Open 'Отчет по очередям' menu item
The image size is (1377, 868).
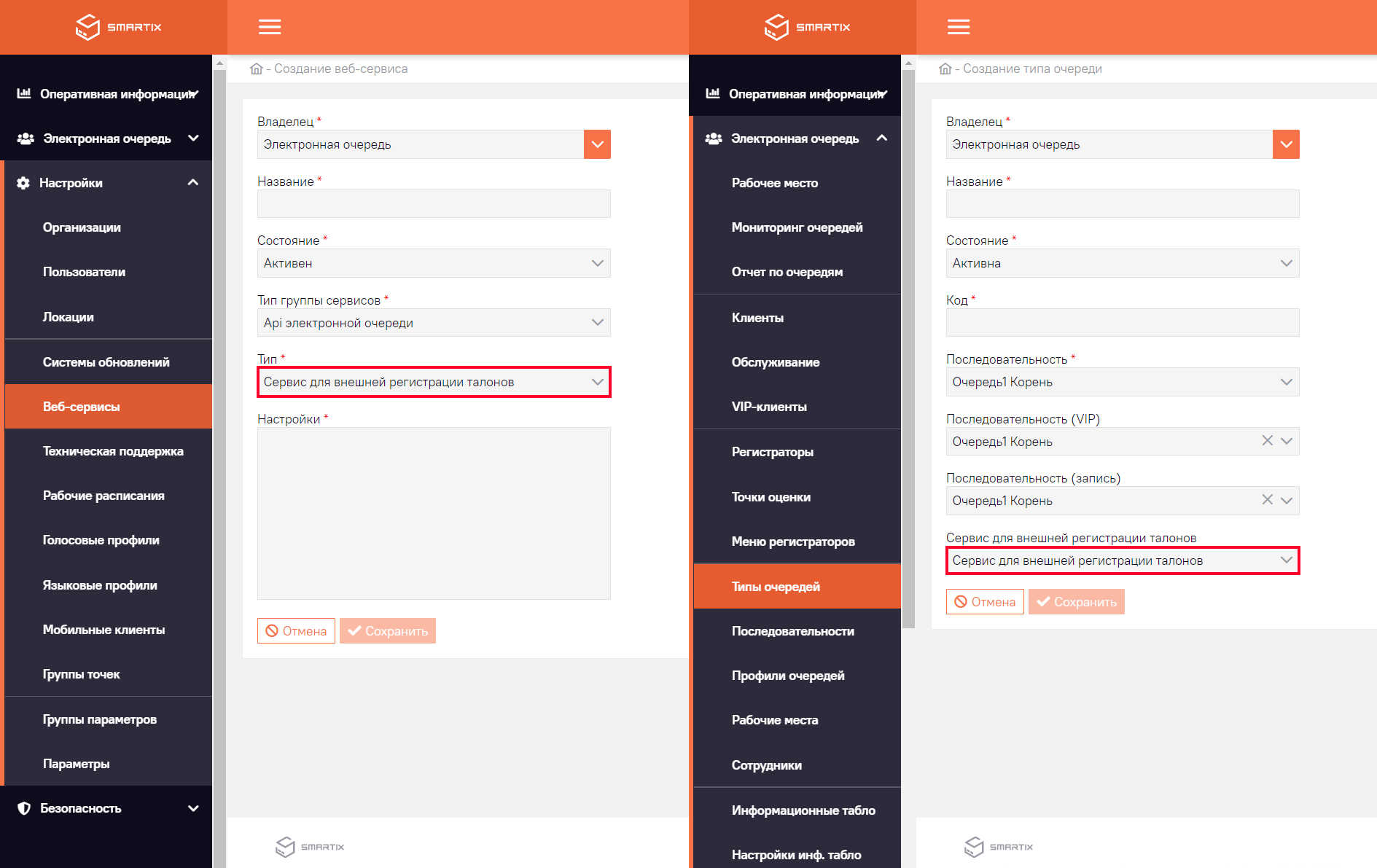point(797,272)
